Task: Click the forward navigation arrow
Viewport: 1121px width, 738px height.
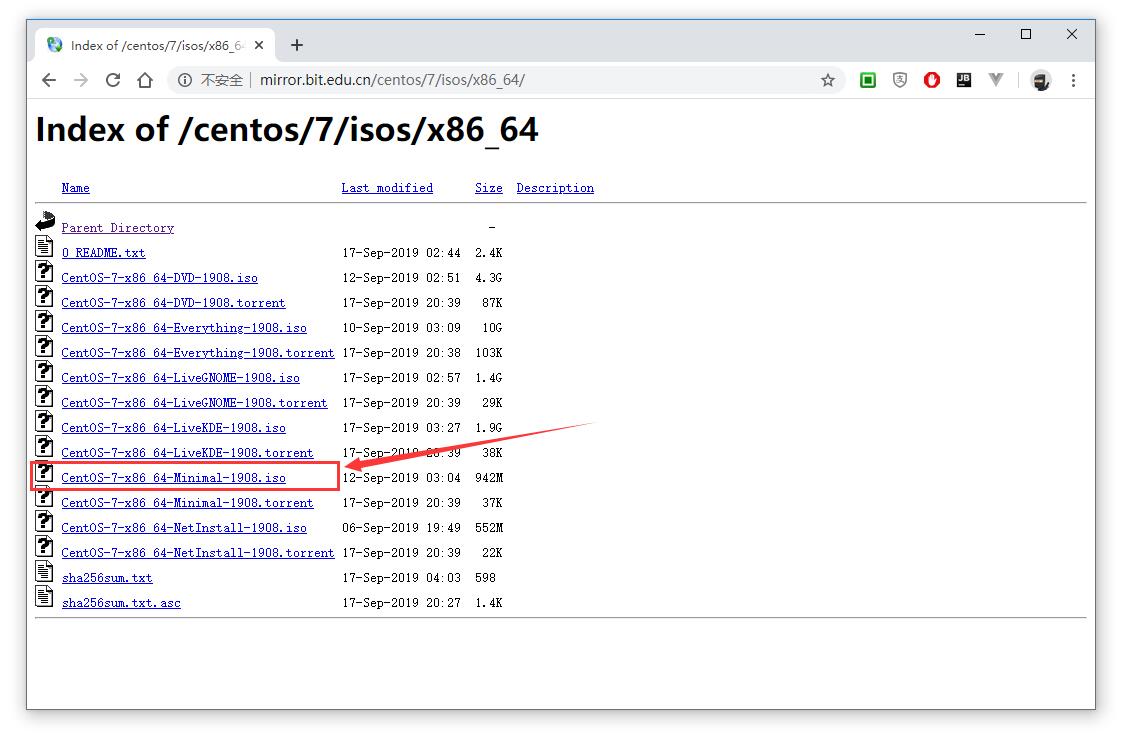Action: coord(81,80)
